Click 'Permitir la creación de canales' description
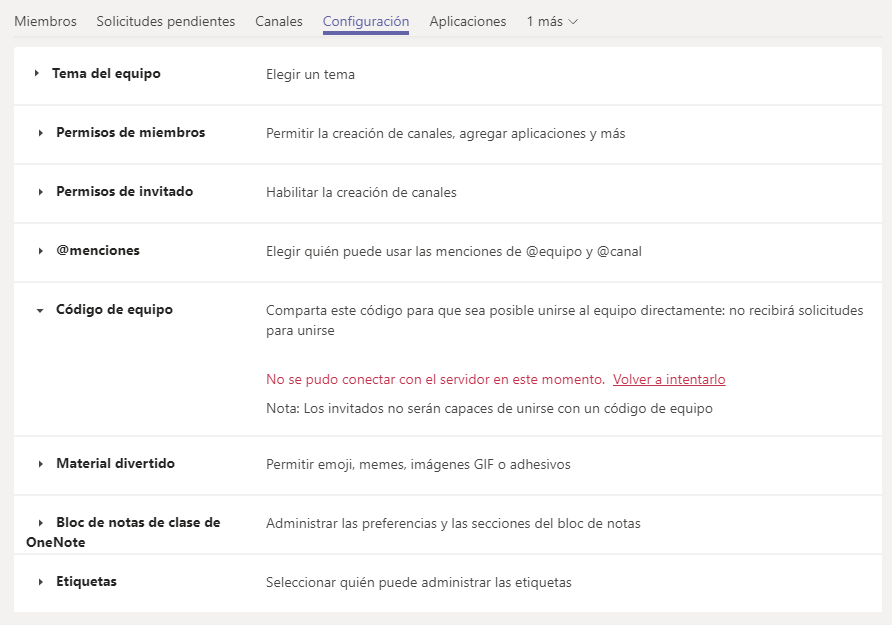892x625 pixels. [x=445, y=134]
